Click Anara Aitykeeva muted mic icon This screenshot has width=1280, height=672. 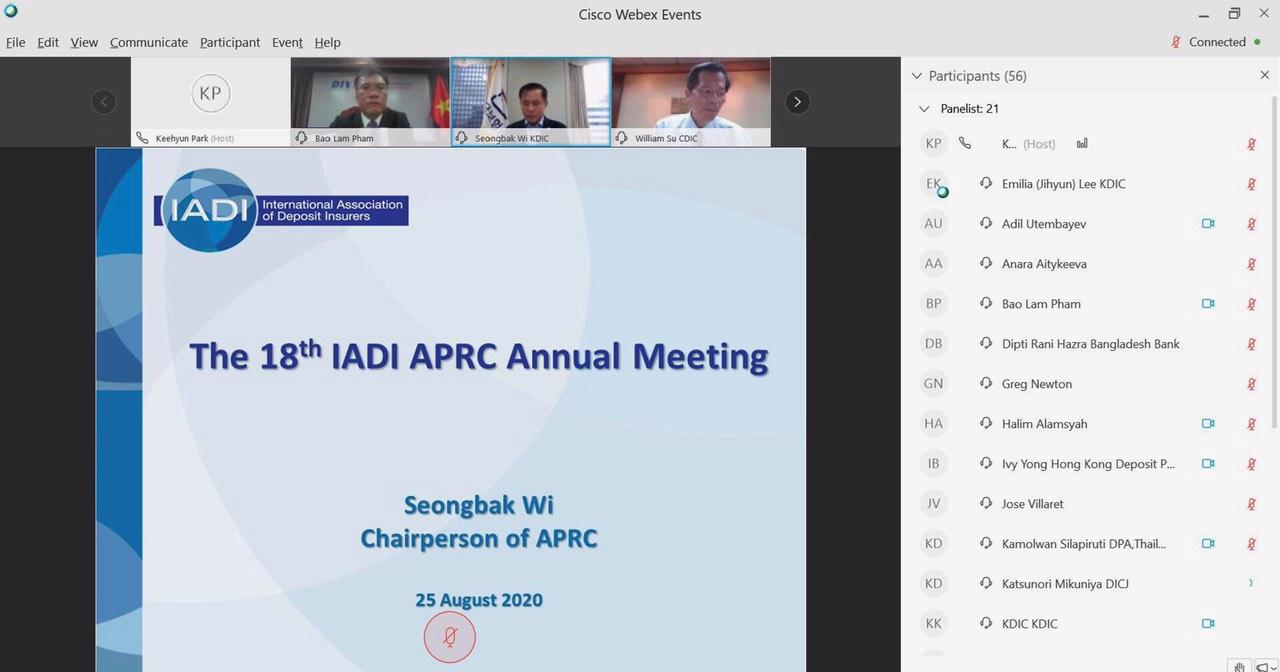[1251, 264]
